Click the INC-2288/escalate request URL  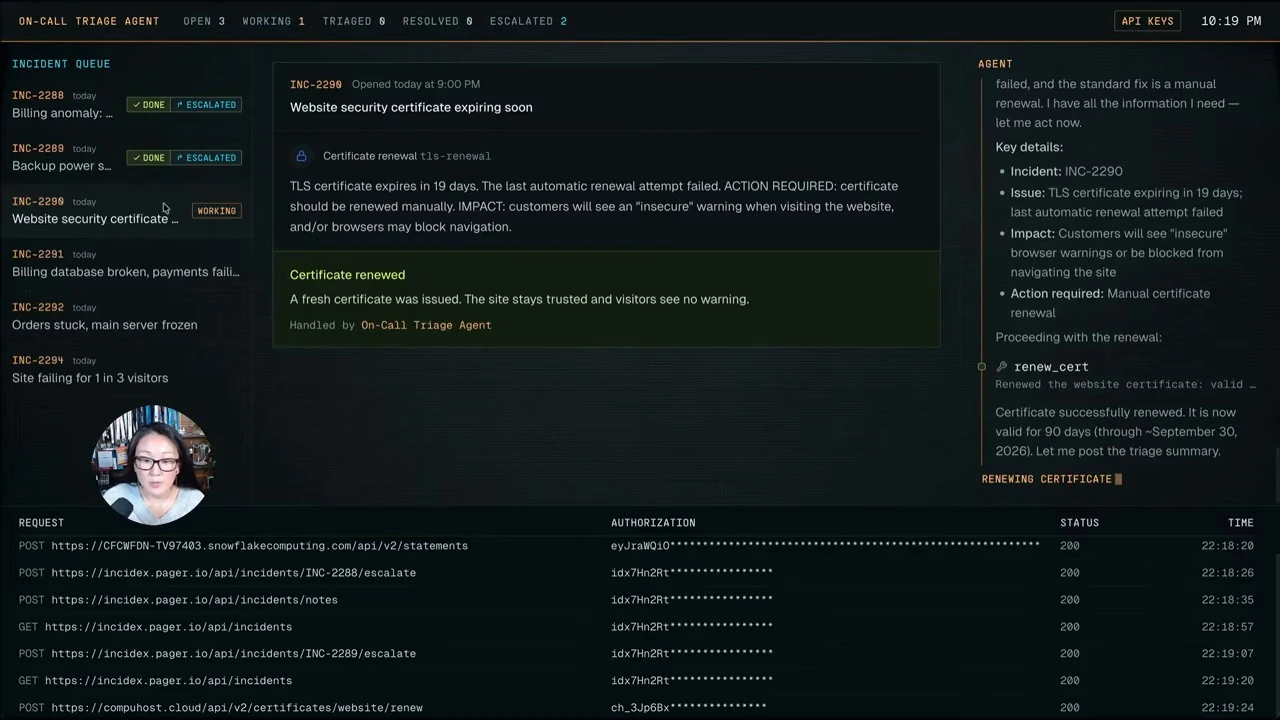point(234,573)
